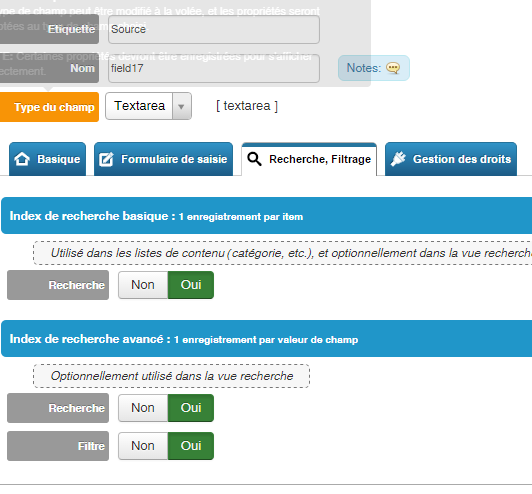Focus the Etiquette field containing Source
This screenshot has height=494, width=532.
tap(214, 30)
